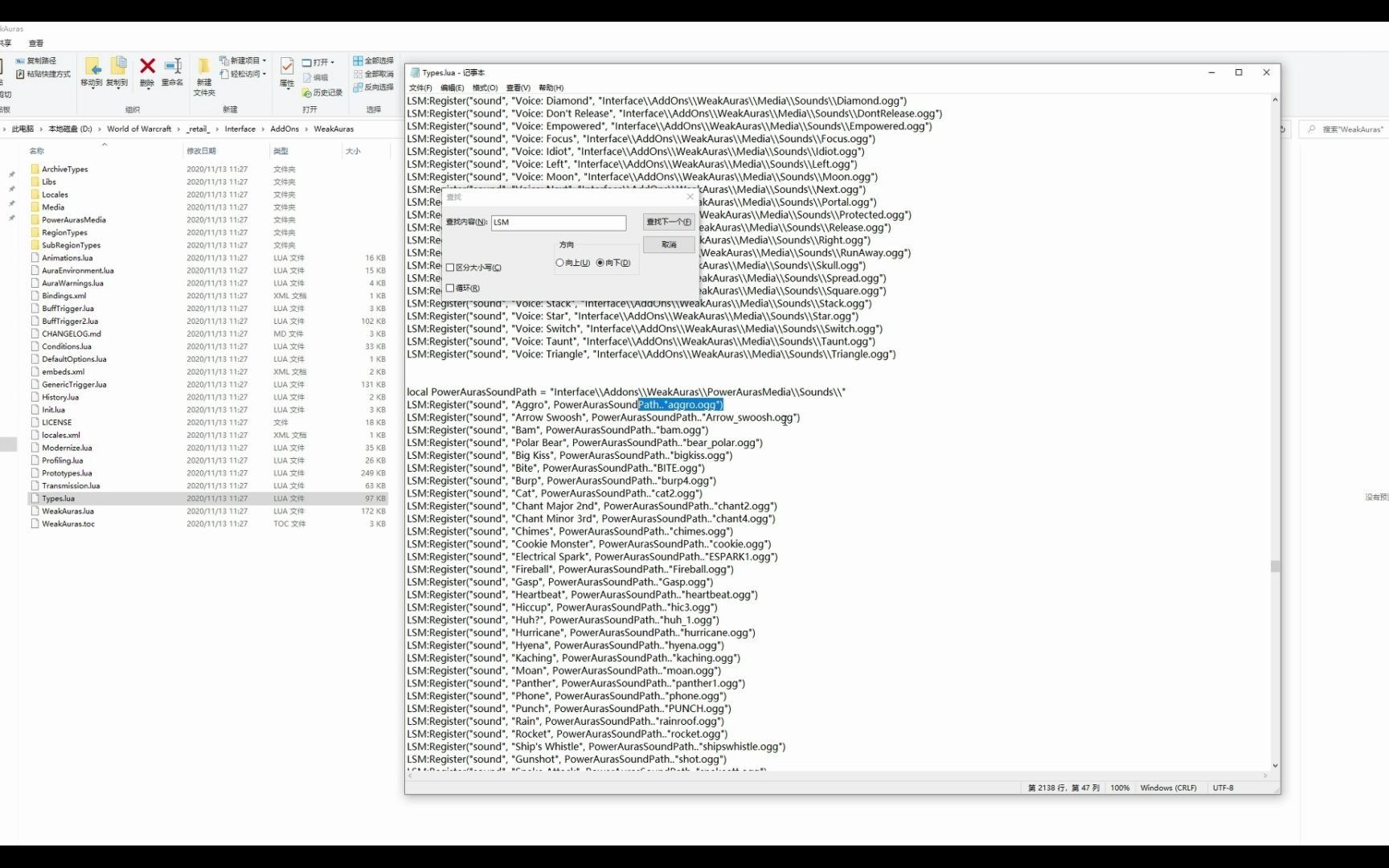Click the local PowerAurasSoundPath line
The image size is (1389, 868).
coord(626,392)
